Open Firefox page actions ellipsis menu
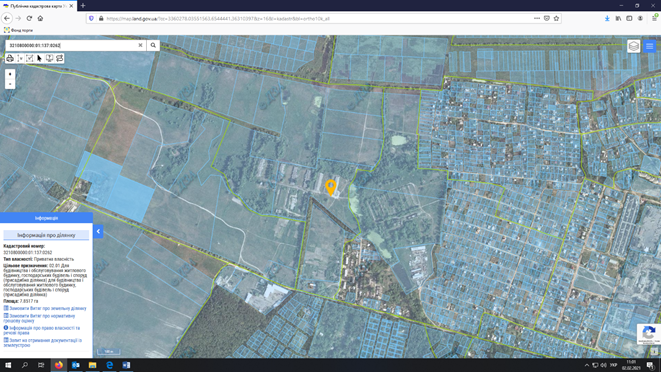Screen dimensions: 661x372 (x=537, y=19)
